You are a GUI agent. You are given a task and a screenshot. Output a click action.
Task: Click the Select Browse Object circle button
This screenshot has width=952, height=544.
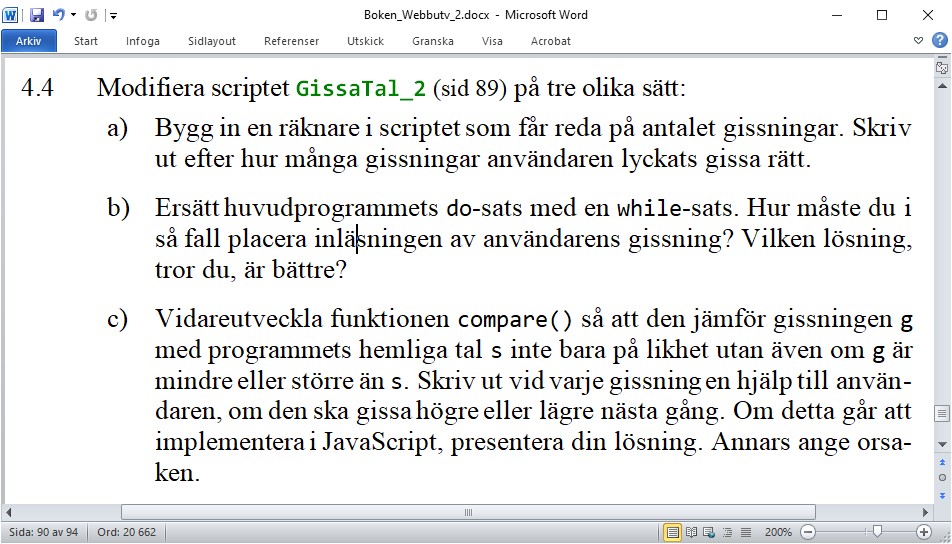click(941, 479)
